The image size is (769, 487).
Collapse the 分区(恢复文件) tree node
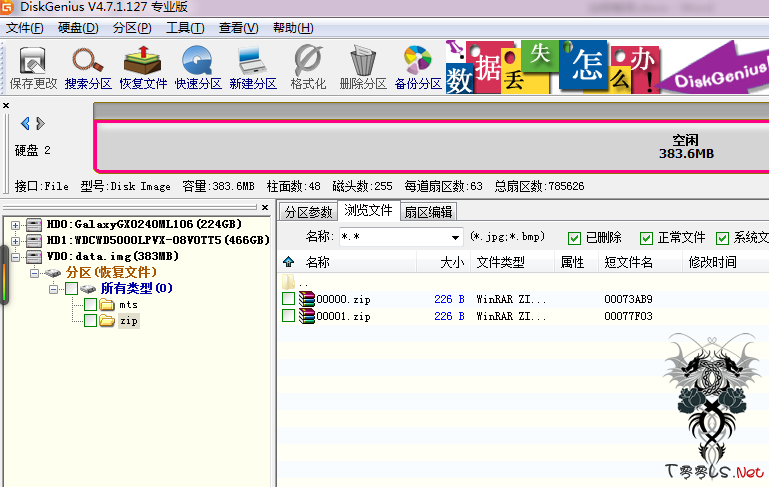click(34, 273)
